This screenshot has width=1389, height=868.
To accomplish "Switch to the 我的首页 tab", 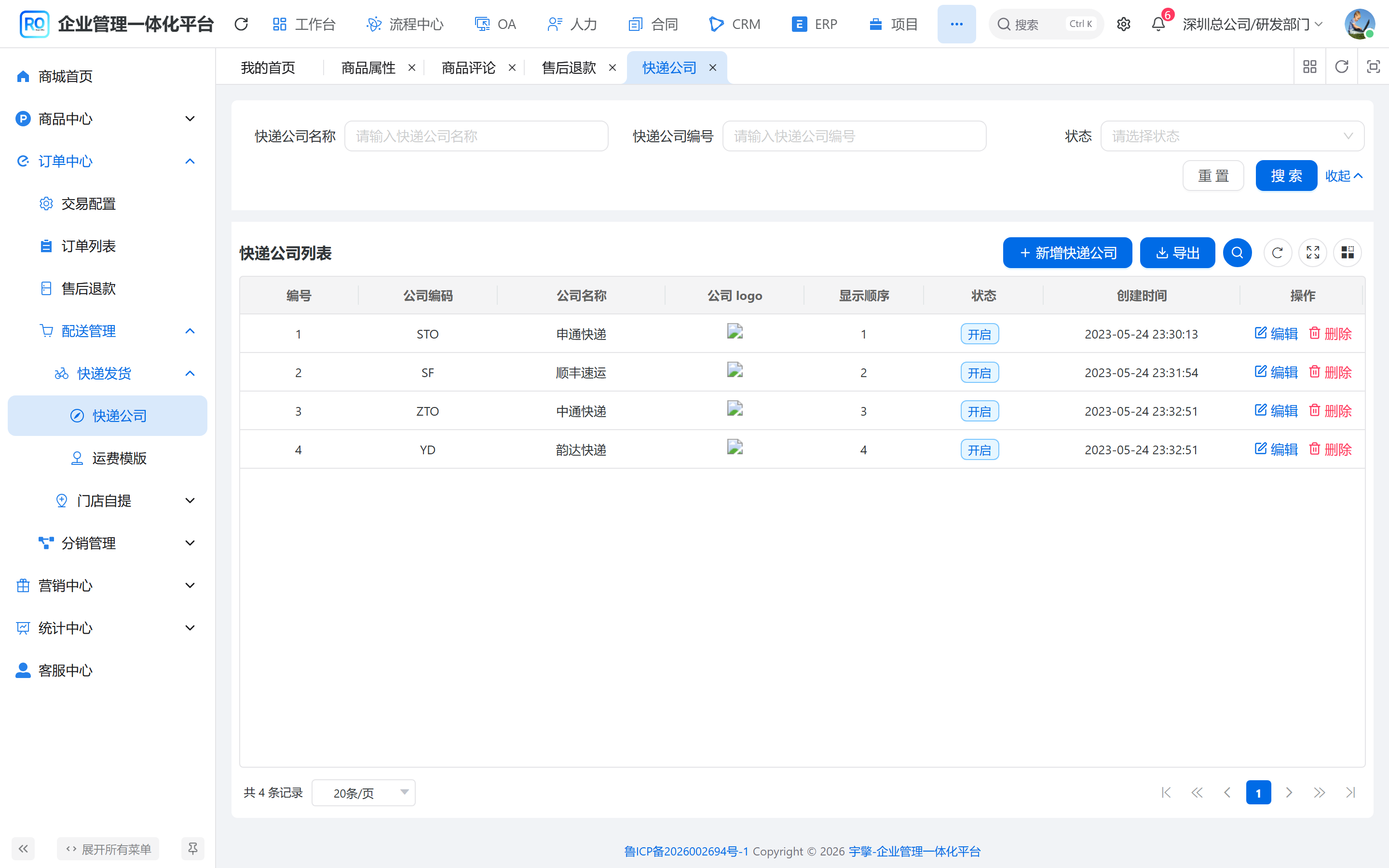I will 268,68.
